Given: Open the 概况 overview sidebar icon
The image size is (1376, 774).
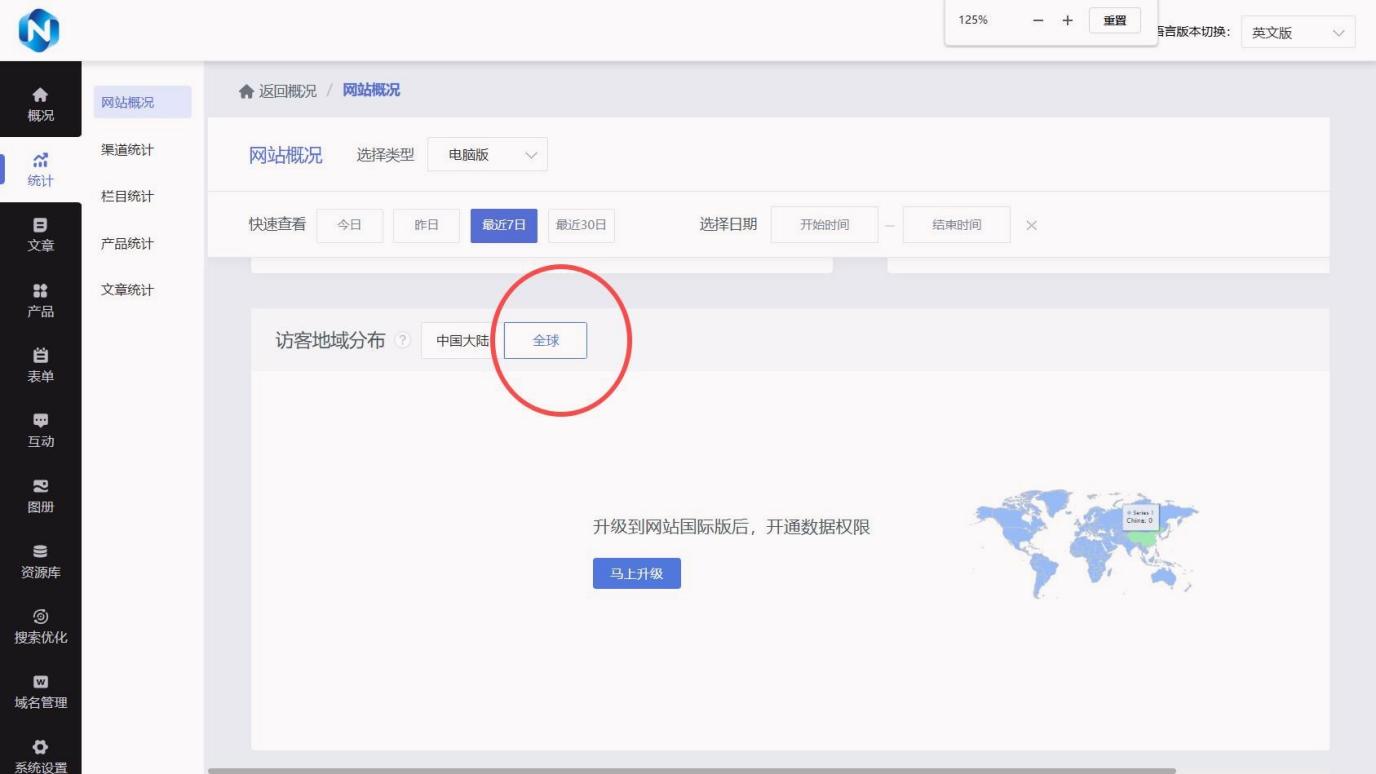Looking at the screenshot, I should [40, 103].
